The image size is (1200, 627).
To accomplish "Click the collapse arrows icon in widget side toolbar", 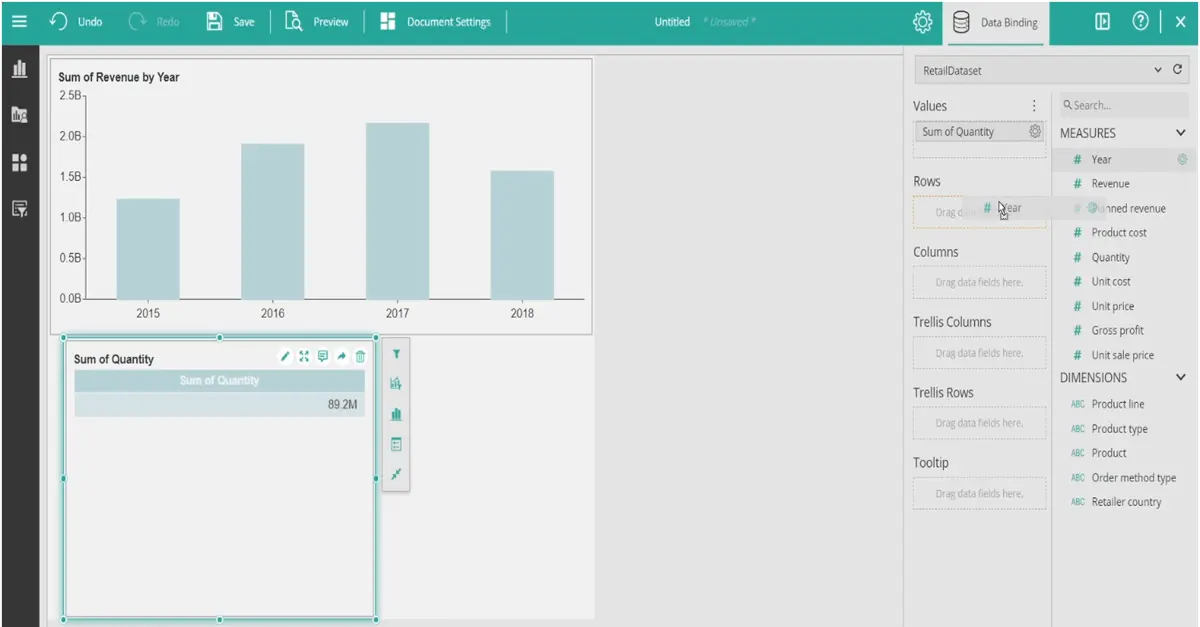I will coord(396,474).
